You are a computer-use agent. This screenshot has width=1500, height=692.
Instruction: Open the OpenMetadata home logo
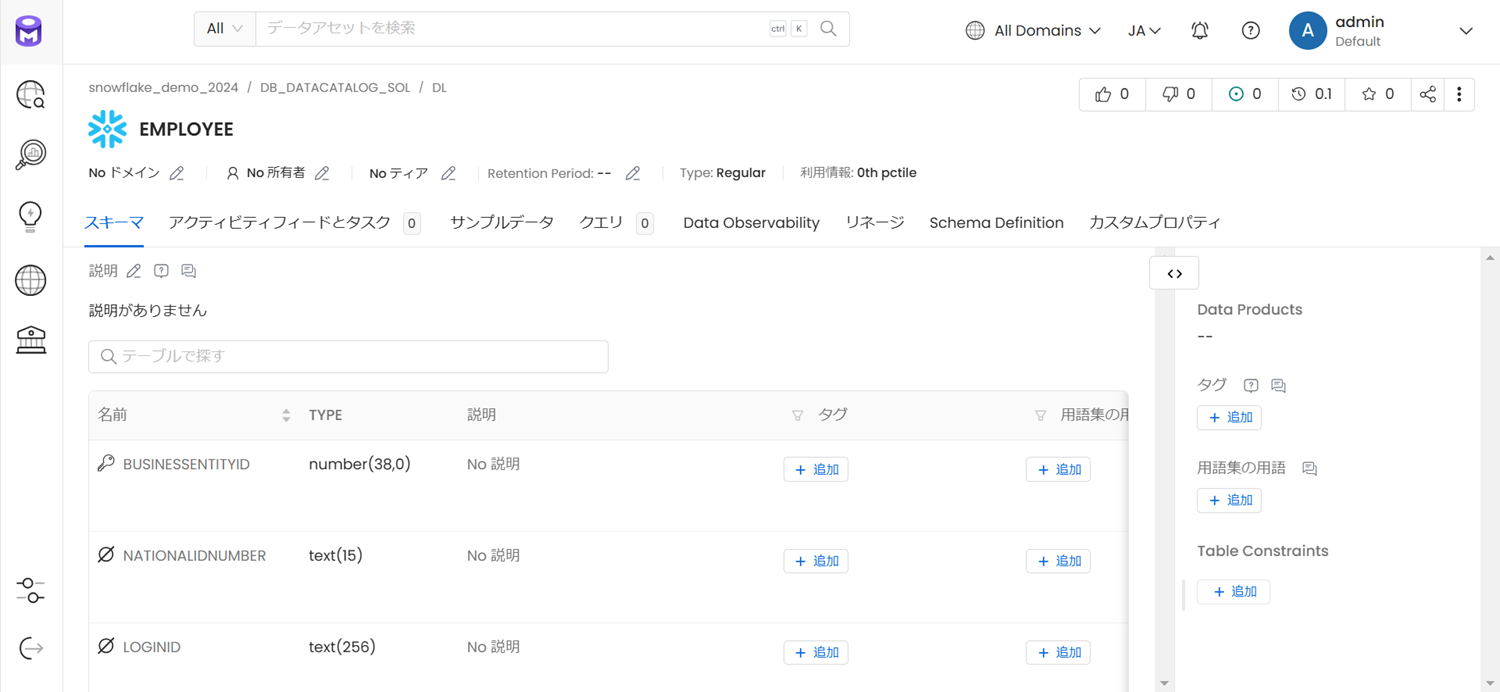click(x=29, y=31)
